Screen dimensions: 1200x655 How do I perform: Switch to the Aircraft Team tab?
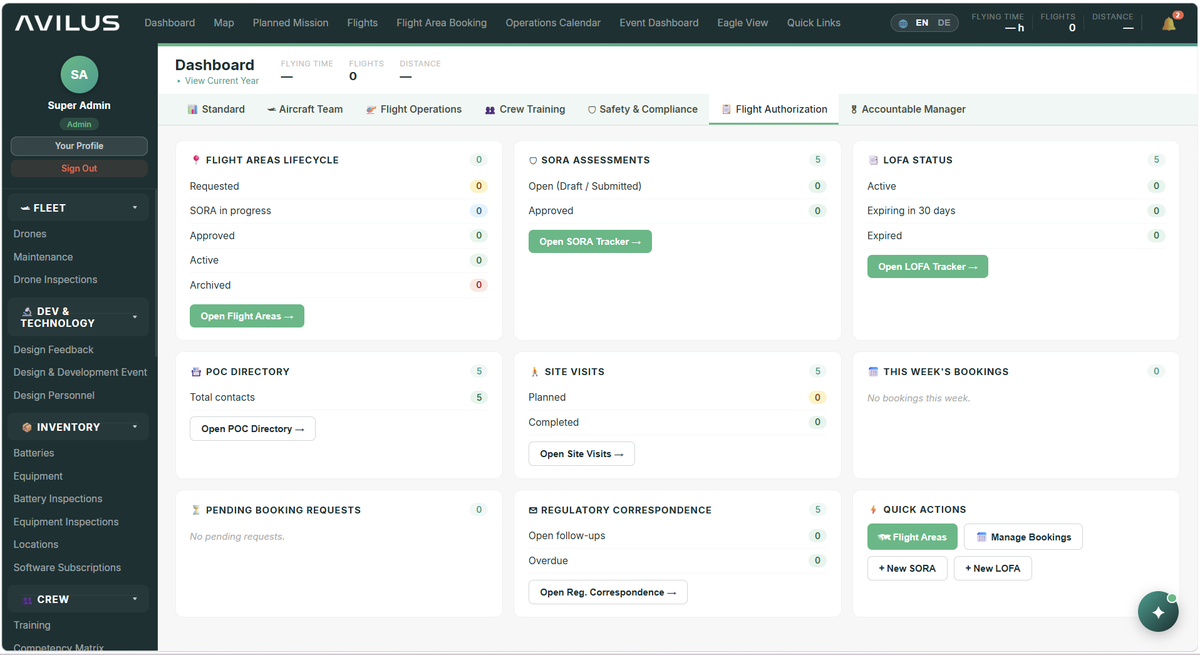pos(305,109)
